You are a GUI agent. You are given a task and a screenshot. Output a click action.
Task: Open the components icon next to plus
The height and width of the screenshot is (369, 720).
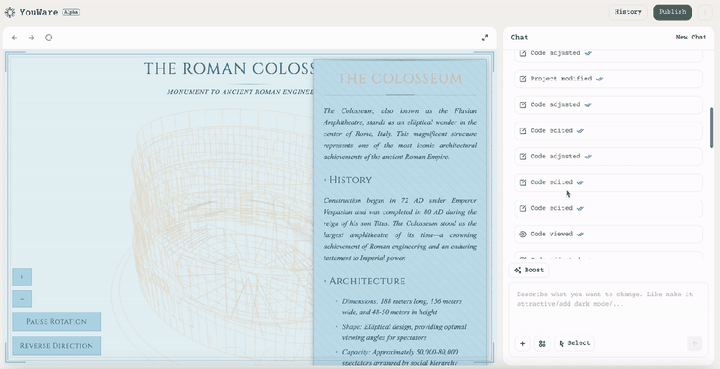(x=542, y=343)
